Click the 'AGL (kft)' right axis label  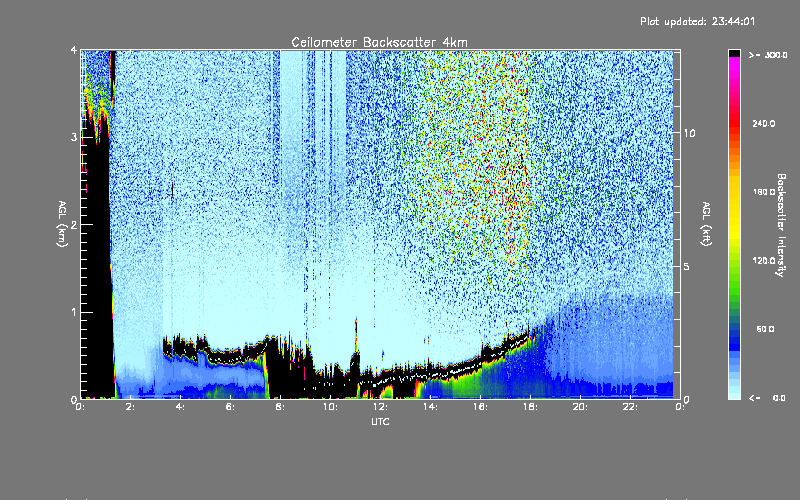[707, 224]
